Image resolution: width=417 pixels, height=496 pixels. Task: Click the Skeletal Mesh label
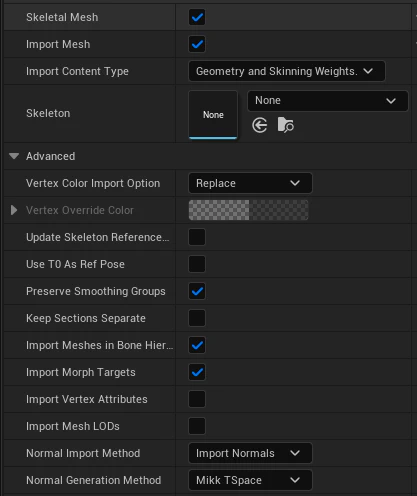pyautogui.click(x=62, y=17)
